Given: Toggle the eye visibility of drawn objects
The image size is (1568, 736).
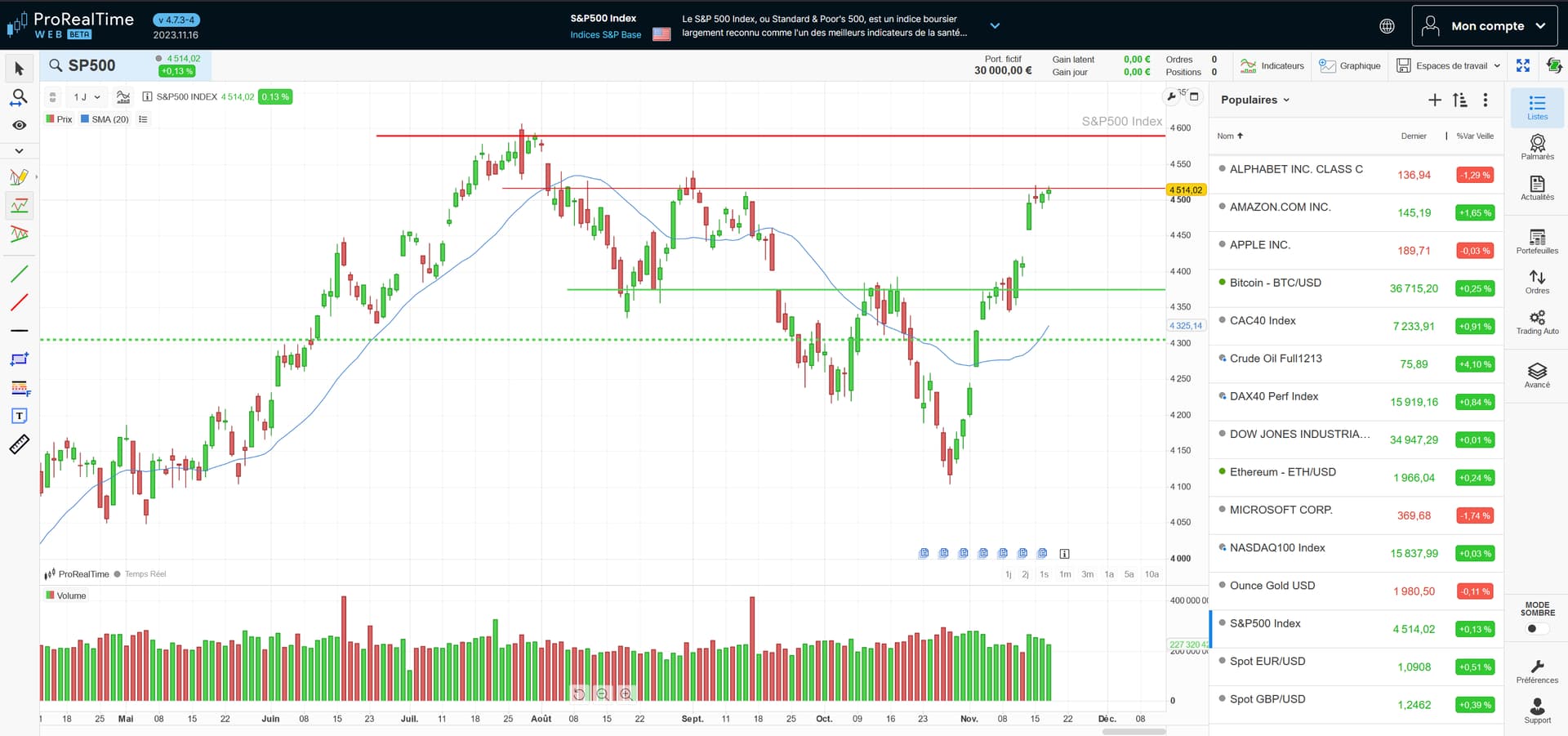Looking at the screenshot, I should [20, 125].
